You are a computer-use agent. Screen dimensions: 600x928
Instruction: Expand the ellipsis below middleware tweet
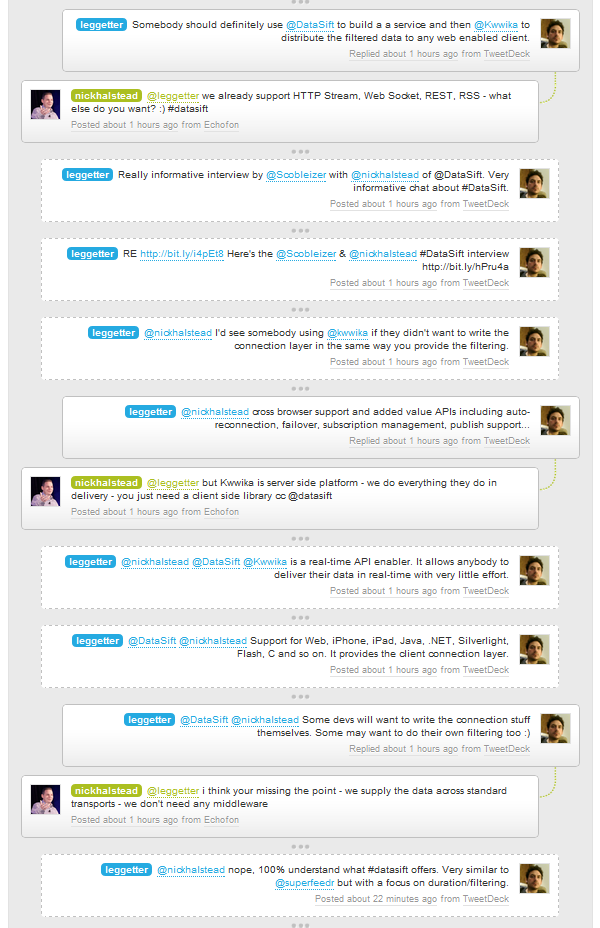click(x=300, y=847)
